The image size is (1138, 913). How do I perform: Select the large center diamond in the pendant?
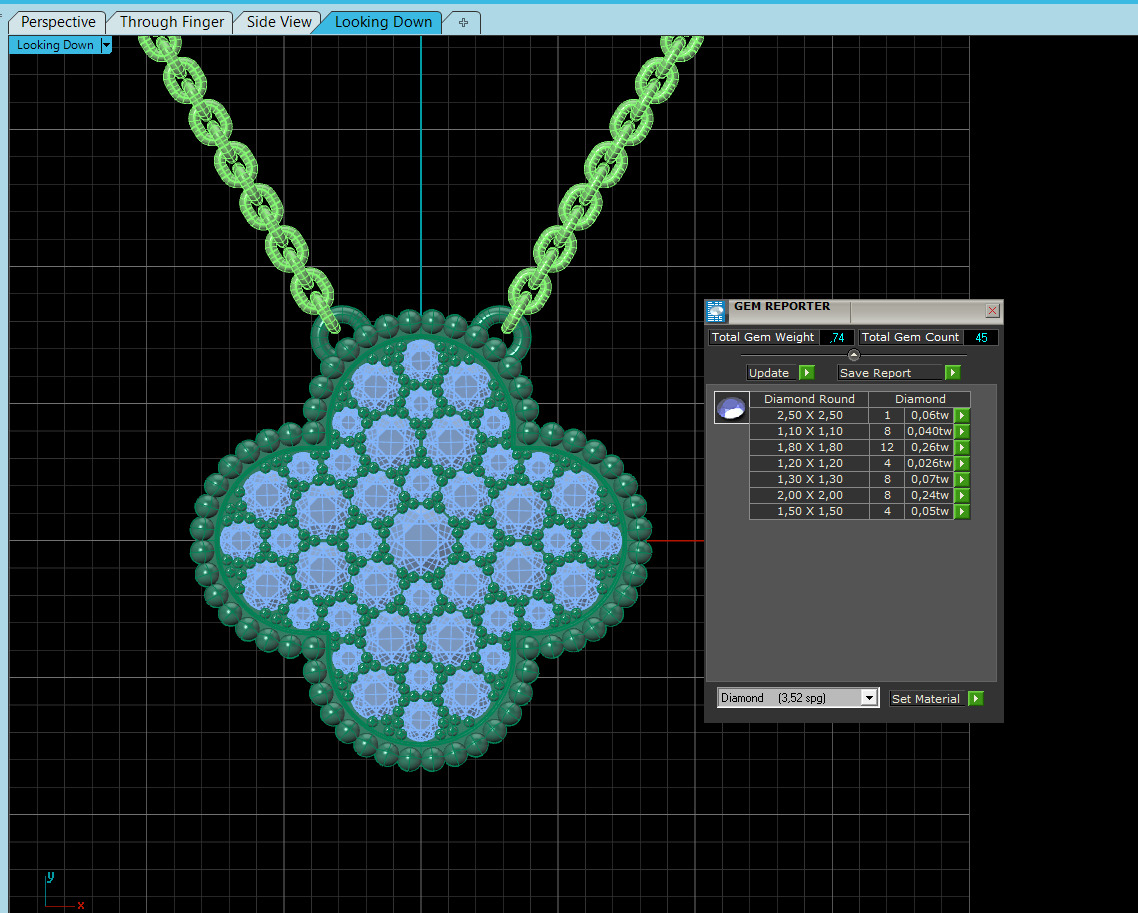[x=421, y=540]
